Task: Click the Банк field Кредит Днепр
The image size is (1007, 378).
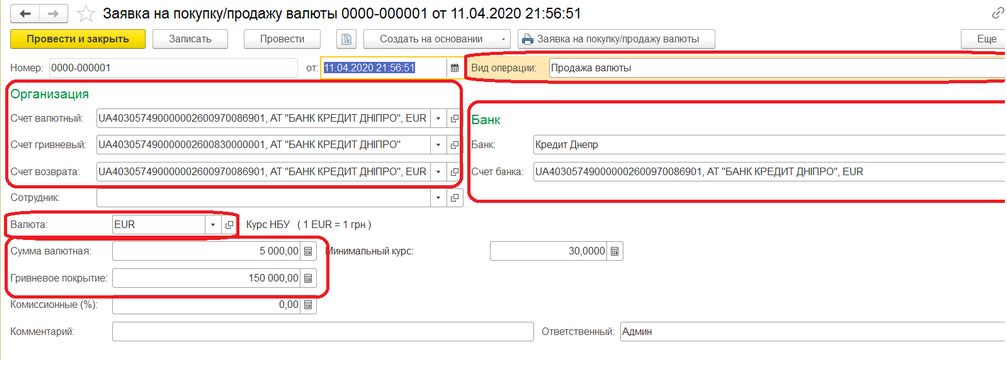Action: pyautogui.click(x=769, y=145)
